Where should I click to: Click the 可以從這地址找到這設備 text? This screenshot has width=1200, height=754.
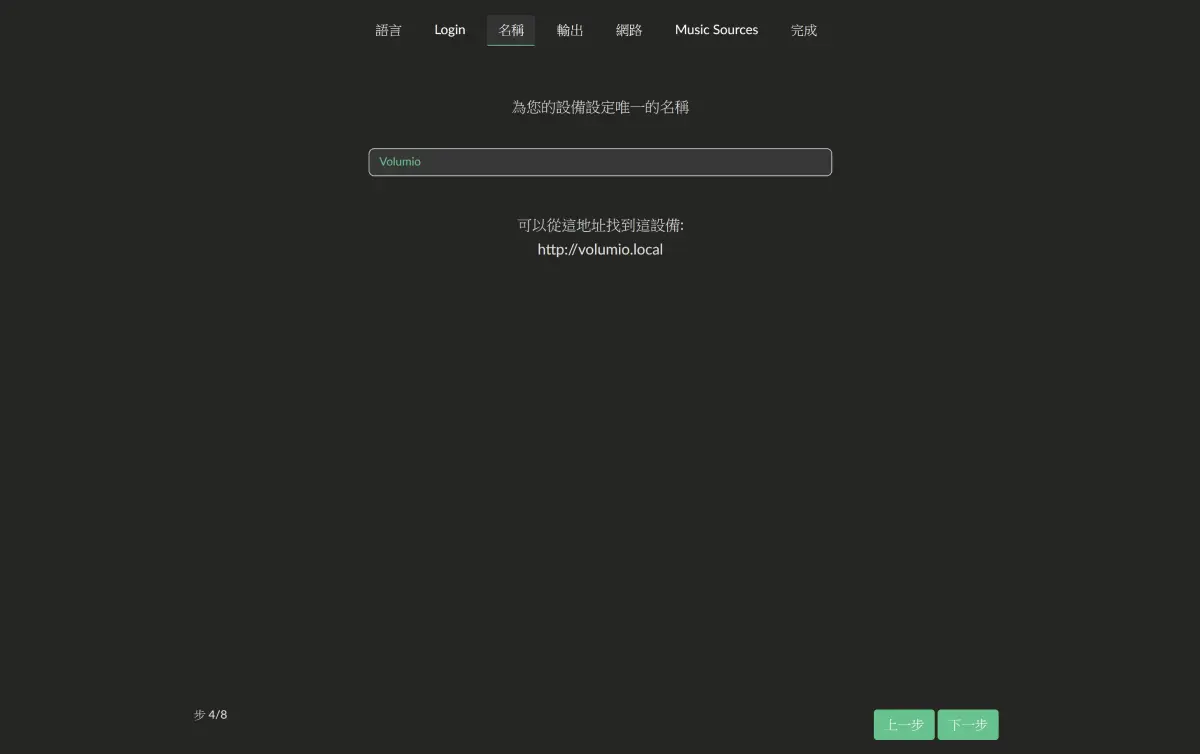(600, 225)
